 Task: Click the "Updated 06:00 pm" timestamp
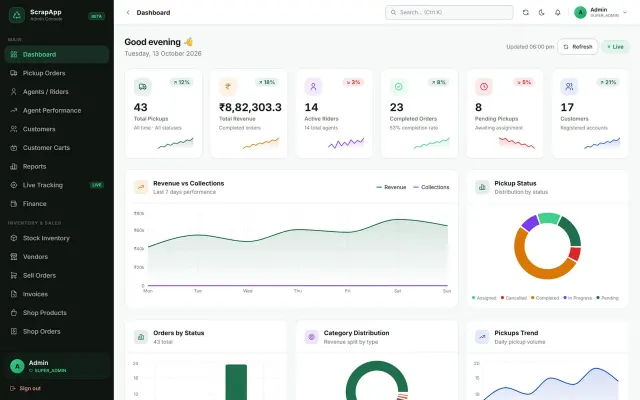point(530,47)
